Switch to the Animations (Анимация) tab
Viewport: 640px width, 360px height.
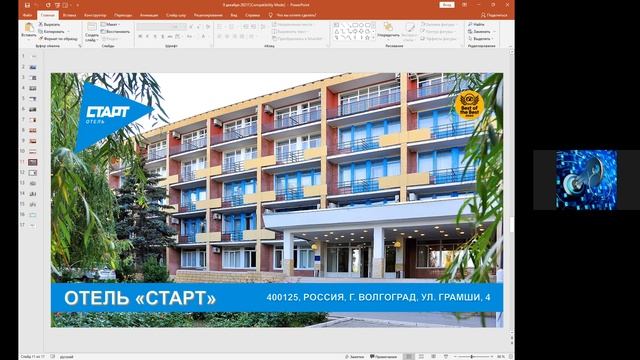click(x=149, y=15)
